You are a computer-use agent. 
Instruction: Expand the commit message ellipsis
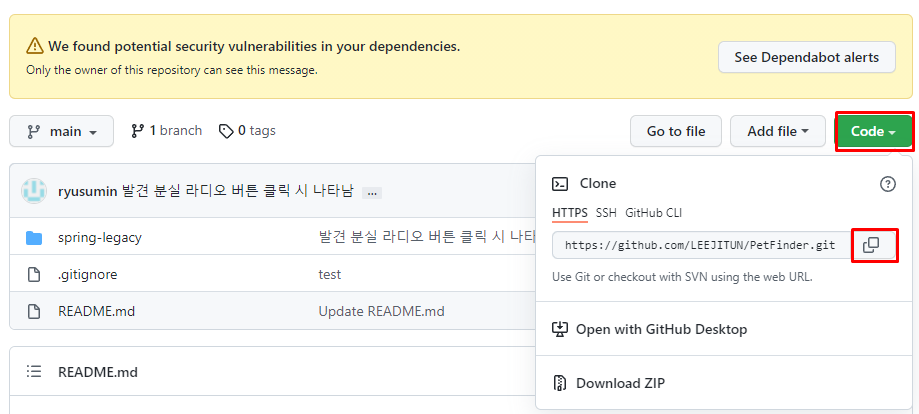[x=372, y=192]
